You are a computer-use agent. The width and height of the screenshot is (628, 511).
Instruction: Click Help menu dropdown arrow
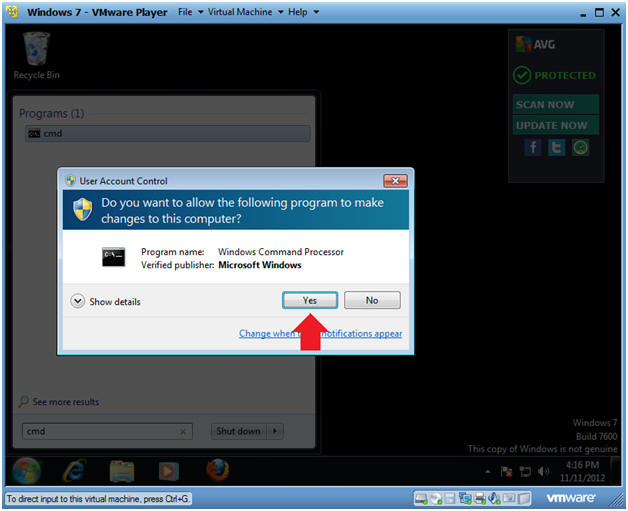coord(316,12)
